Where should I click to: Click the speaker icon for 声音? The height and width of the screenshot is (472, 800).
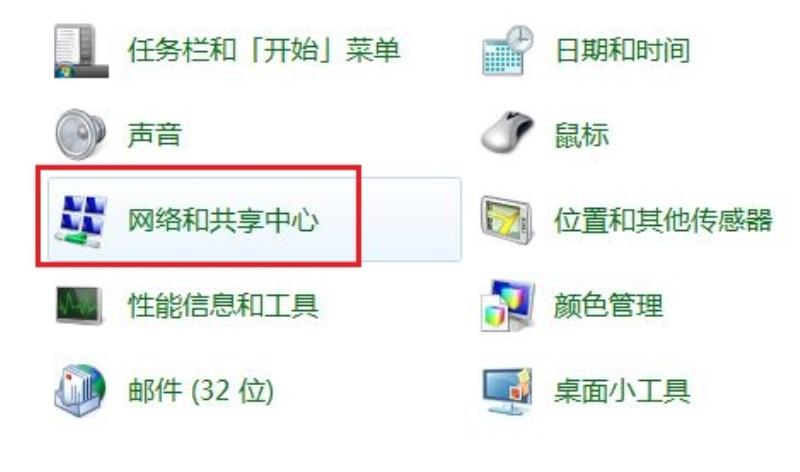tap(81, 134)
